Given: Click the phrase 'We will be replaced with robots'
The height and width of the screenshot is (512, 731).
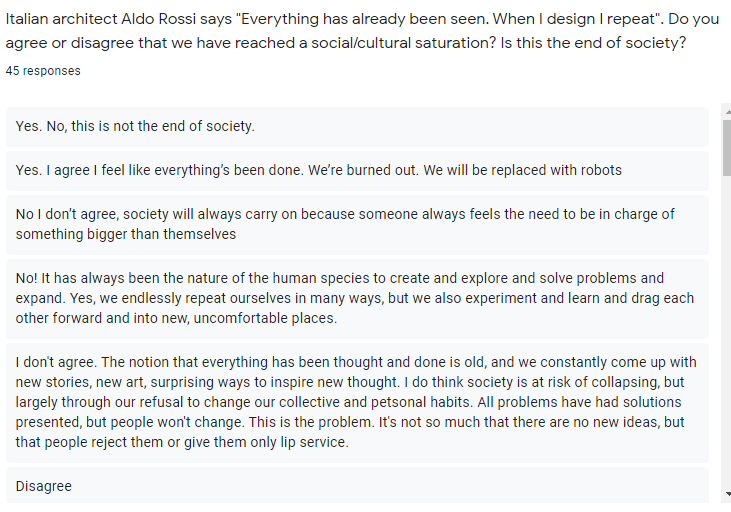Looking at the screenshot, I should 522,170.
